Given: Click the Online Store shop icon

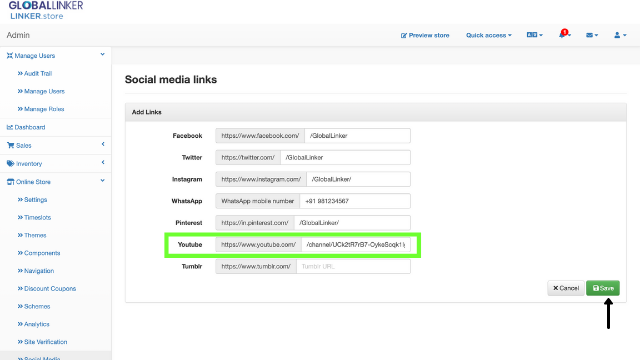Looking at the screenshot, I should point(11,182).
